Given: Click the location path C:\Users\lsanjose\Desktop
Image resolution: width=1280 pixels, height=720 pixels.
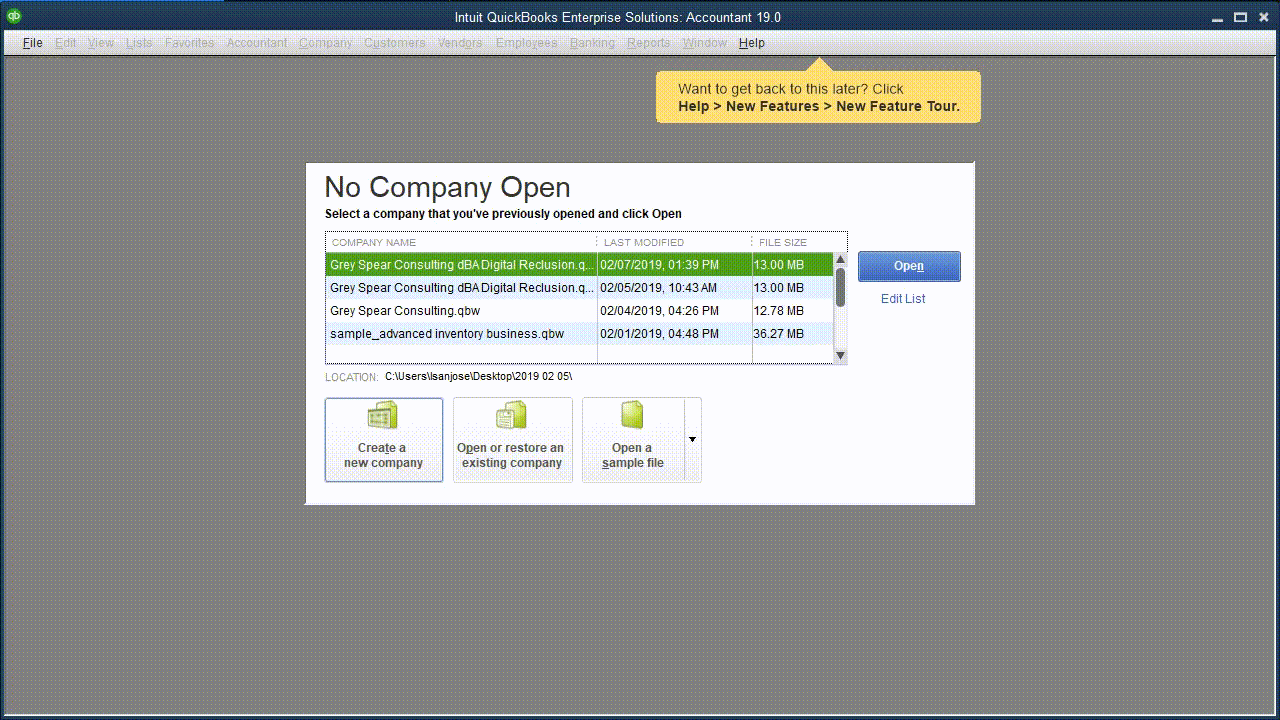Looking at the screenshot, I should tap(478, 377).
